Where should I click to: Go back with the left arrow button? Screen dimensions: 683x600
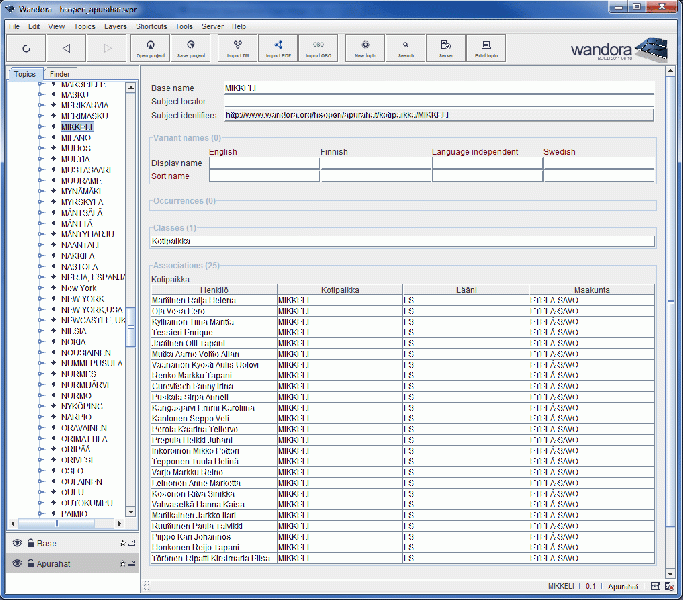pos(66,47)
